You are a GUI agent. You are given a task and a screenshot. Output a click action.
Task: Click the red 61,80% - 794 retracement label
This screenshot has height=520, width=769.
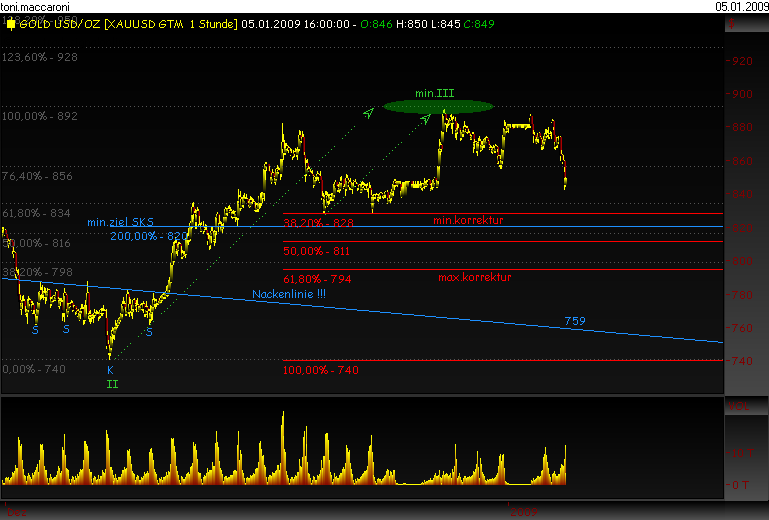pos(318,279)
